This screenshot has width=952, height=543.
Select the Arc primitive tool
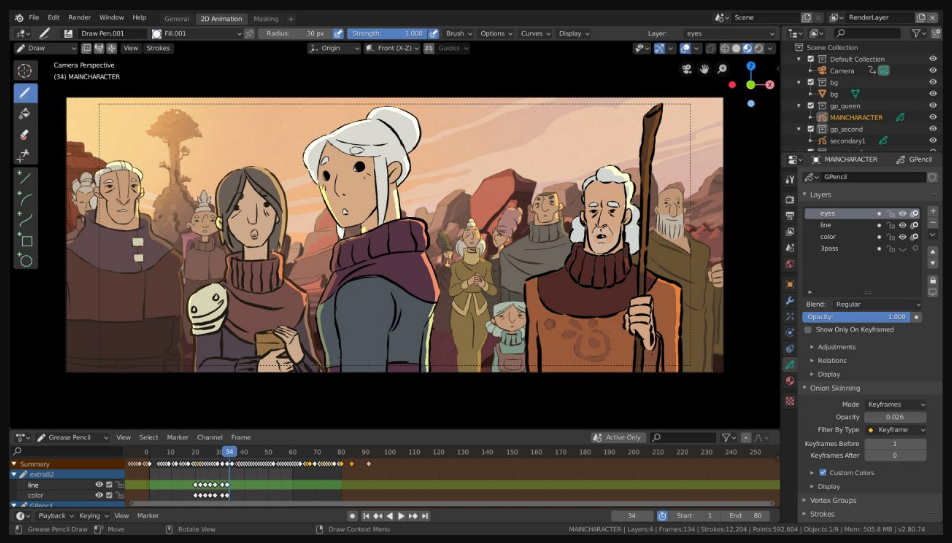tap(25, 198)
